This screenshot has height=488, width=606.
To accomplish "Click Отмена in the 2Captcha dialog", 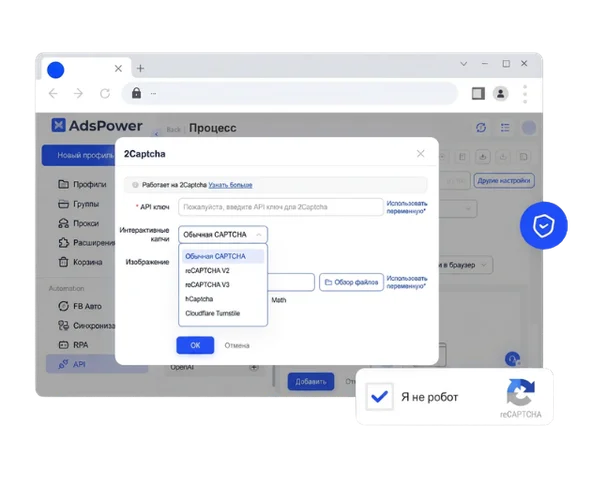I will click(237, 345).
